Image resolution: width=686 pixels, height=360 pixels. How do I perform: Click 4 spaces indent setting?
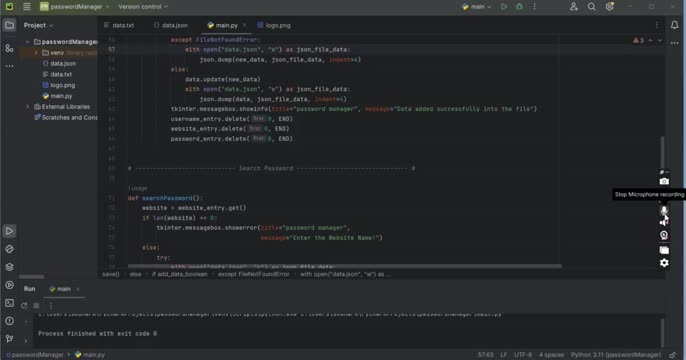pos(551,355)
